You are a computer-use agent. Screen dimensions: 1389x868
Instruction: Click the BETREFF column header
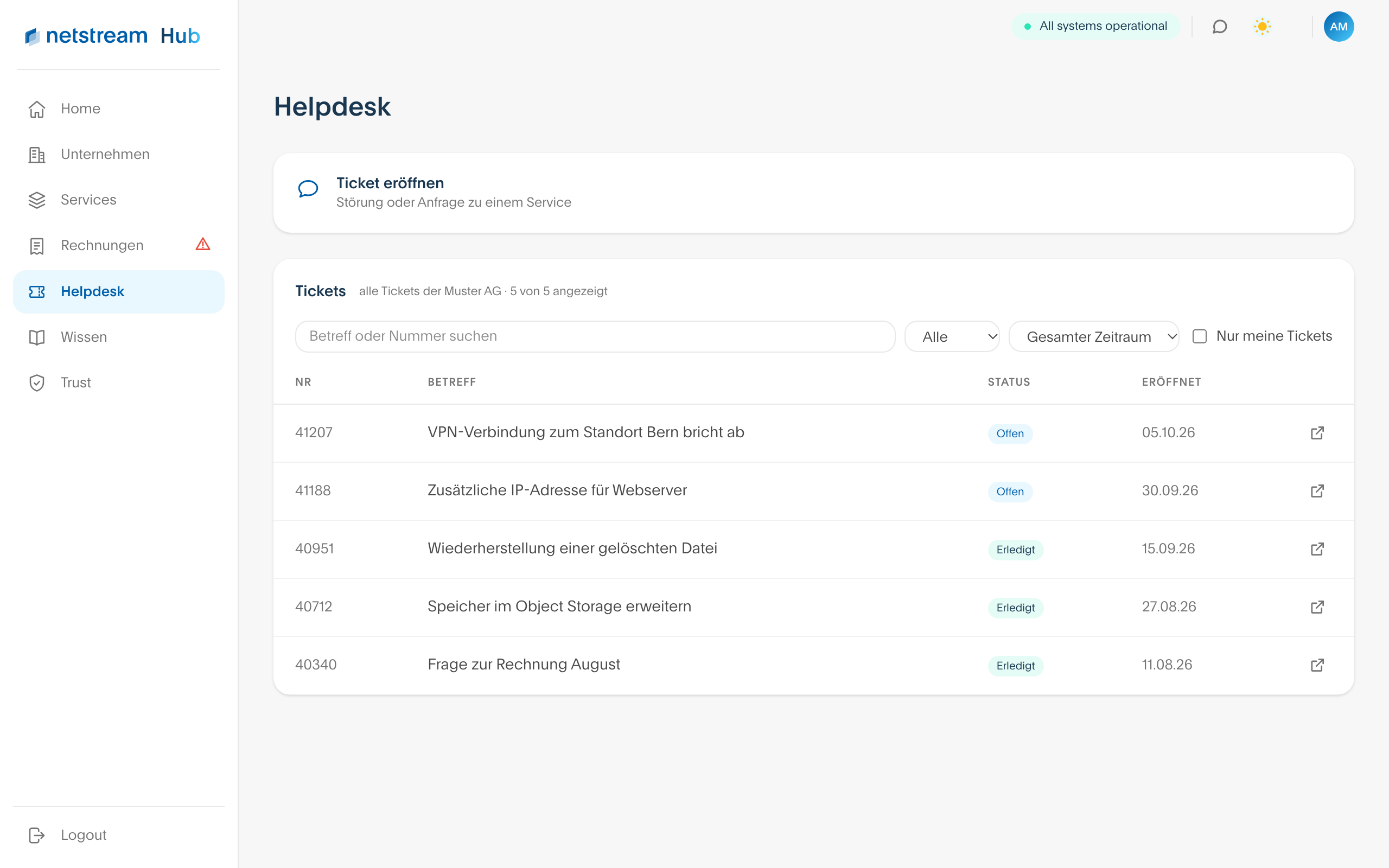(x=452, y=382)
